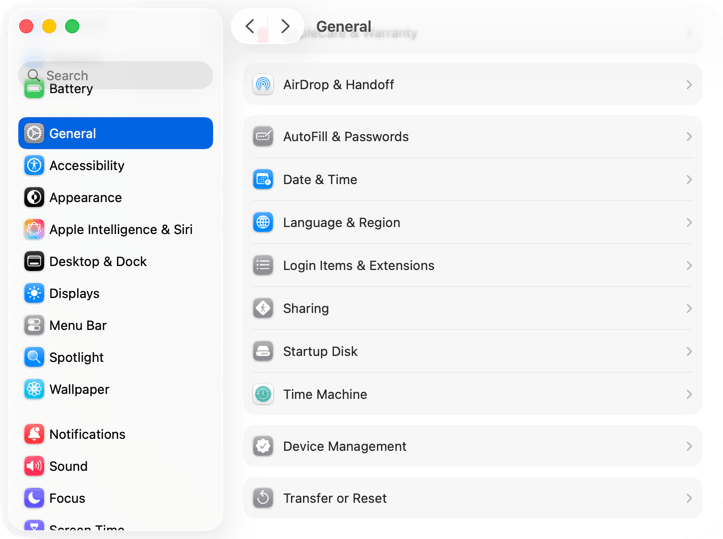
Task: Click the Search field in sidebar
Action: click(x=115, y=75)
